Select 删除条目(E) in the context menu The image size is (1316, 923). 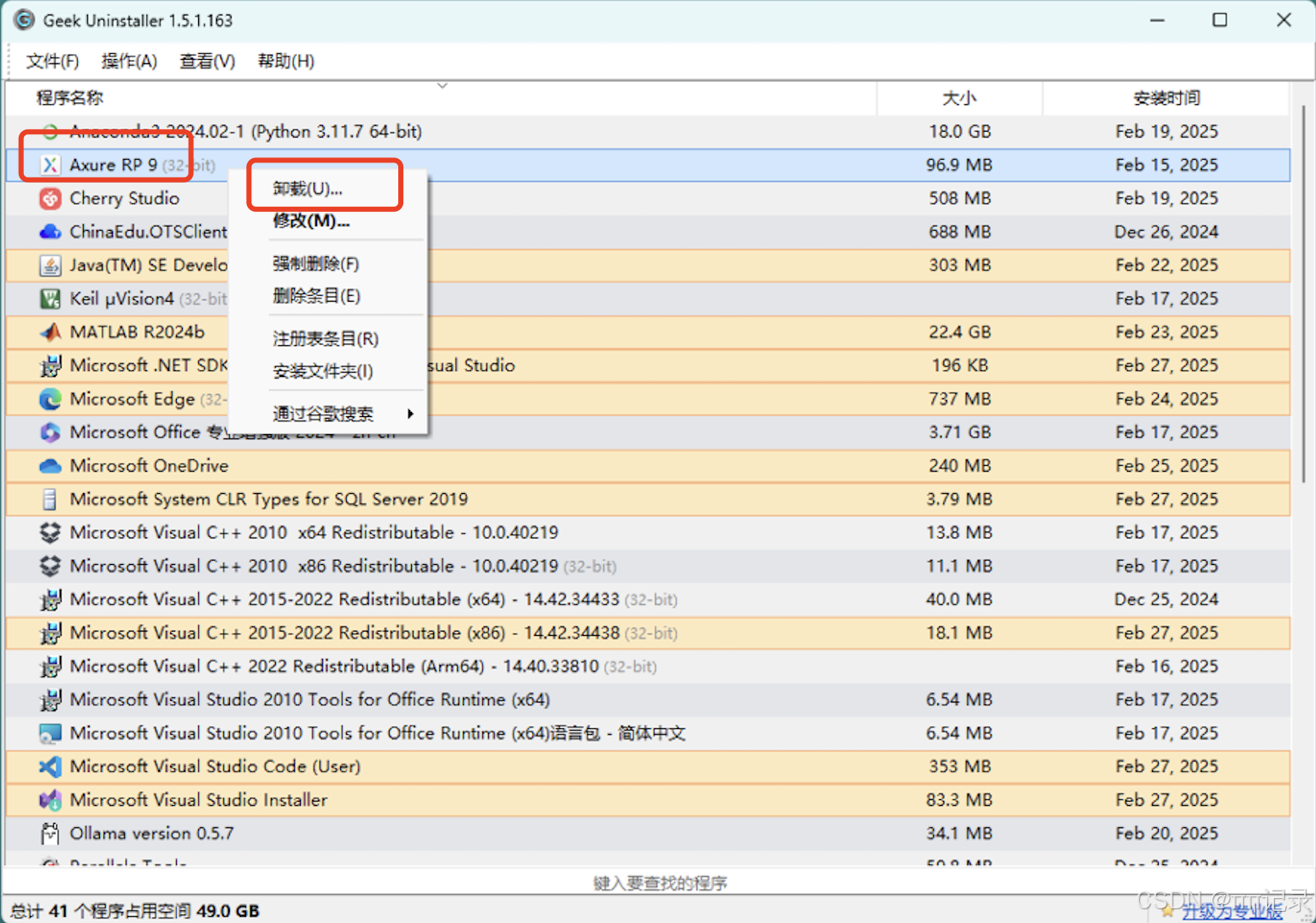(316, 296)
